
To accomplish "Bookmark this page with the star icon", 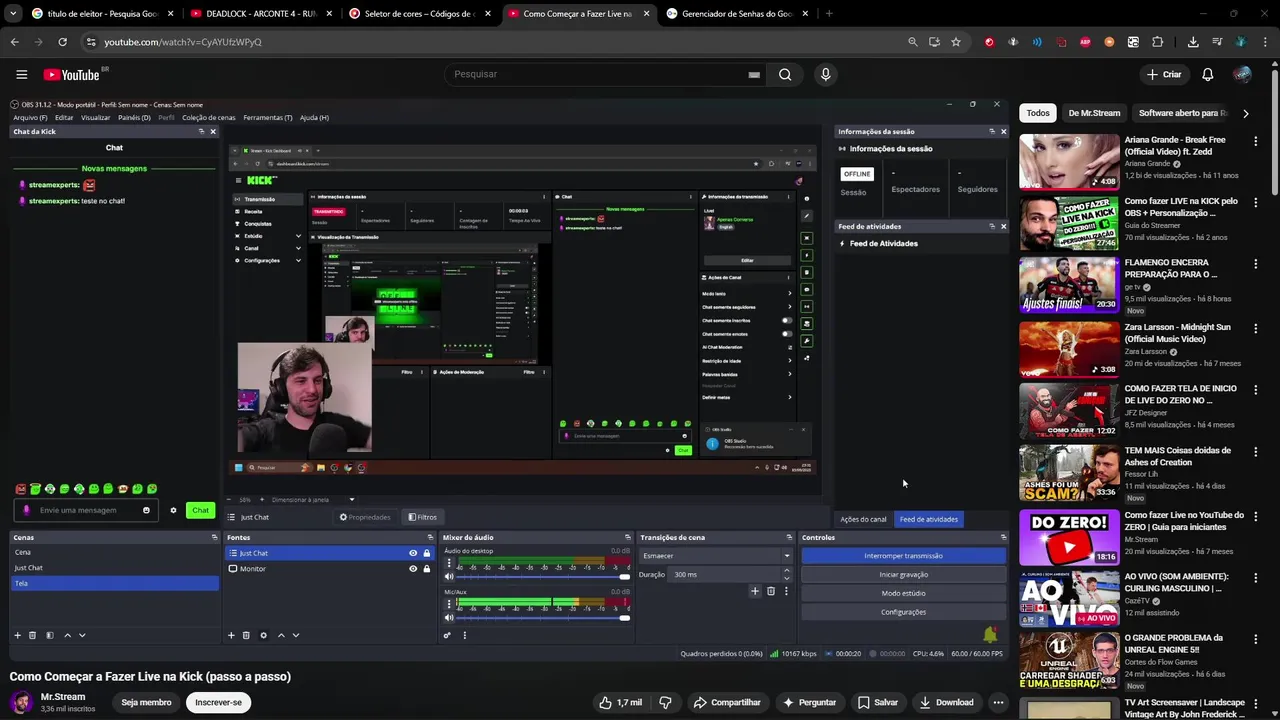I will [x=956, y=42].
